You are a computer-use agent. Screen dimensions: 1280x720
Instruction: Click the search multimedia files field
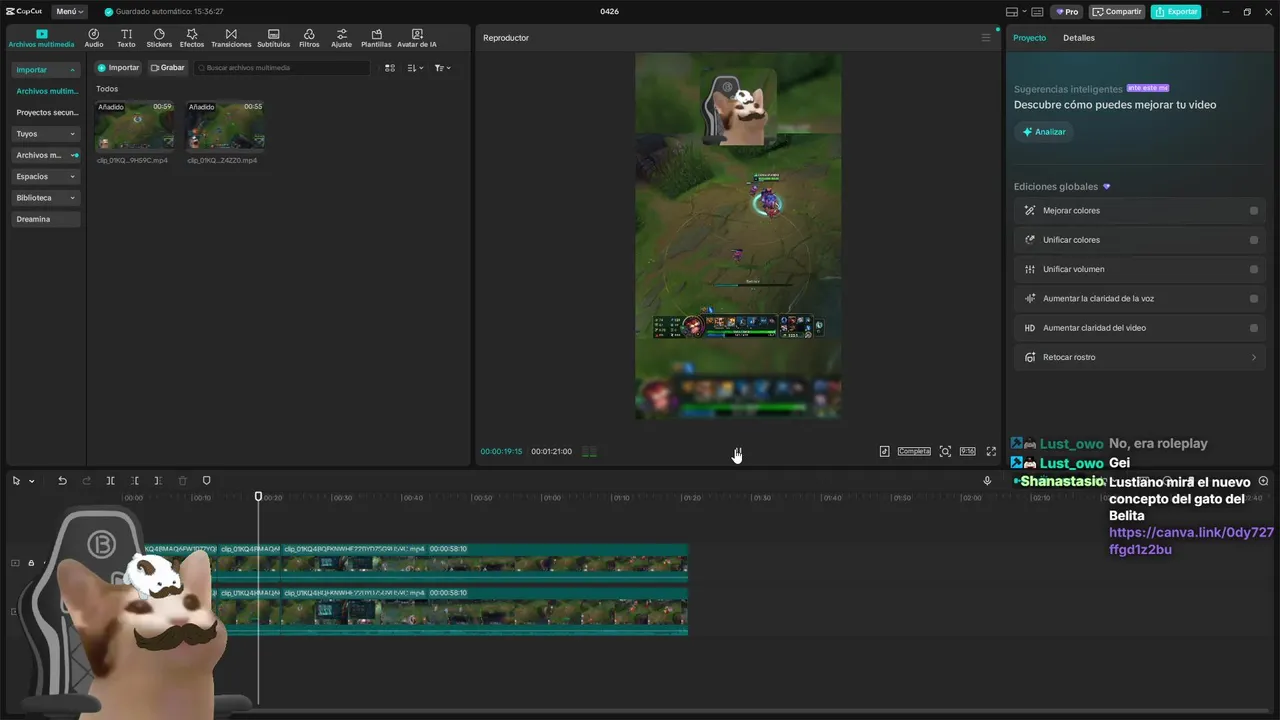pyautogui.click(x=282, y=68)
